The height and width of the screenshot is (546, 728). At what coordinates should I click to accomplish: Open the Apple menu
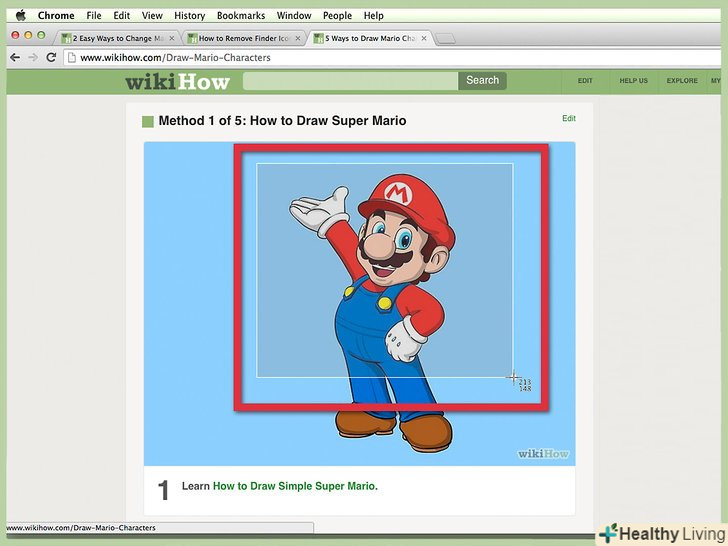click(19, 16)
